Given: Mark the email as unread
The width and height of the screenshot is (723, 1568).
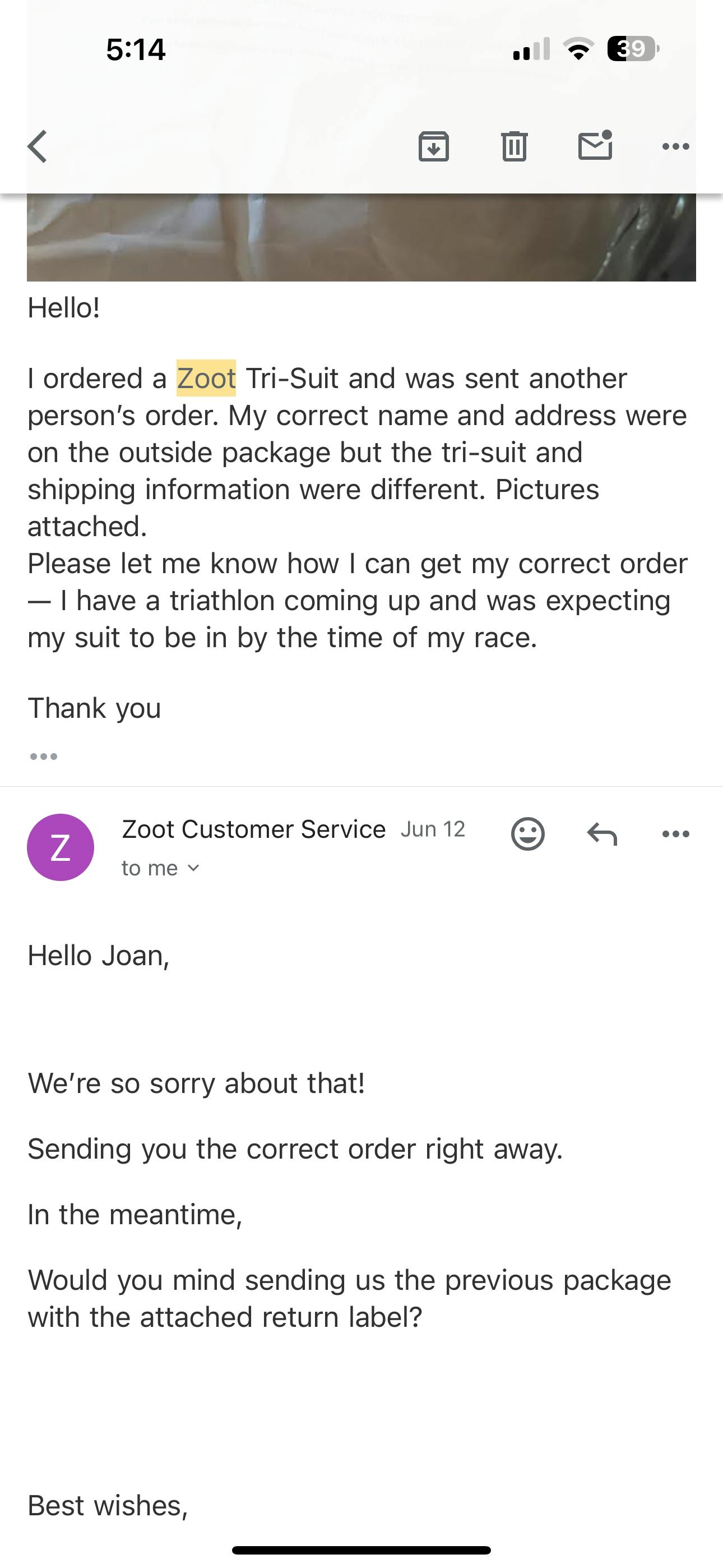Looking at the screenshot, I should (x=595, y=146).
